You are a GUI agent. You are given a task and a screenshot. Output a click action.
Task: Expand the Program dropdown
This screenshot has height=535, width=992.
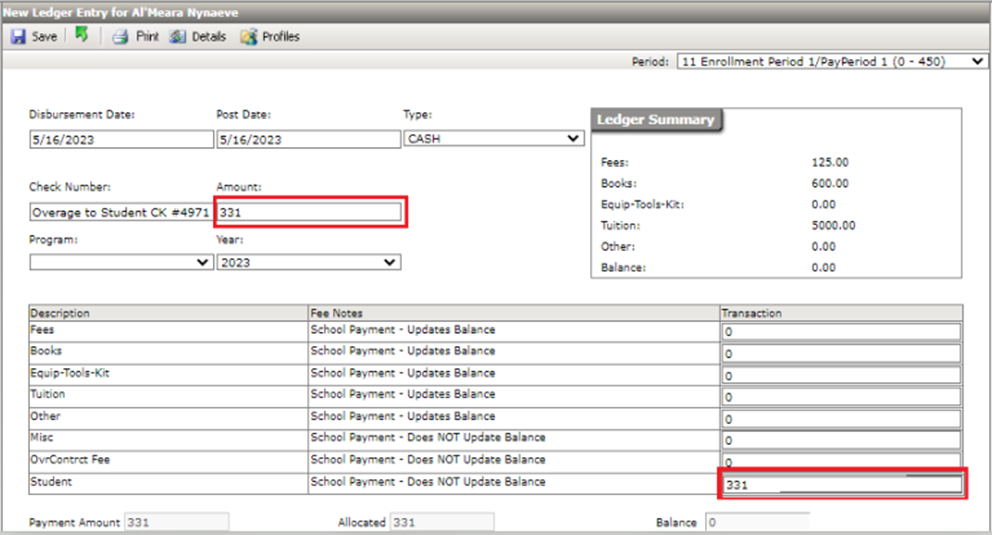pos(120,262)
